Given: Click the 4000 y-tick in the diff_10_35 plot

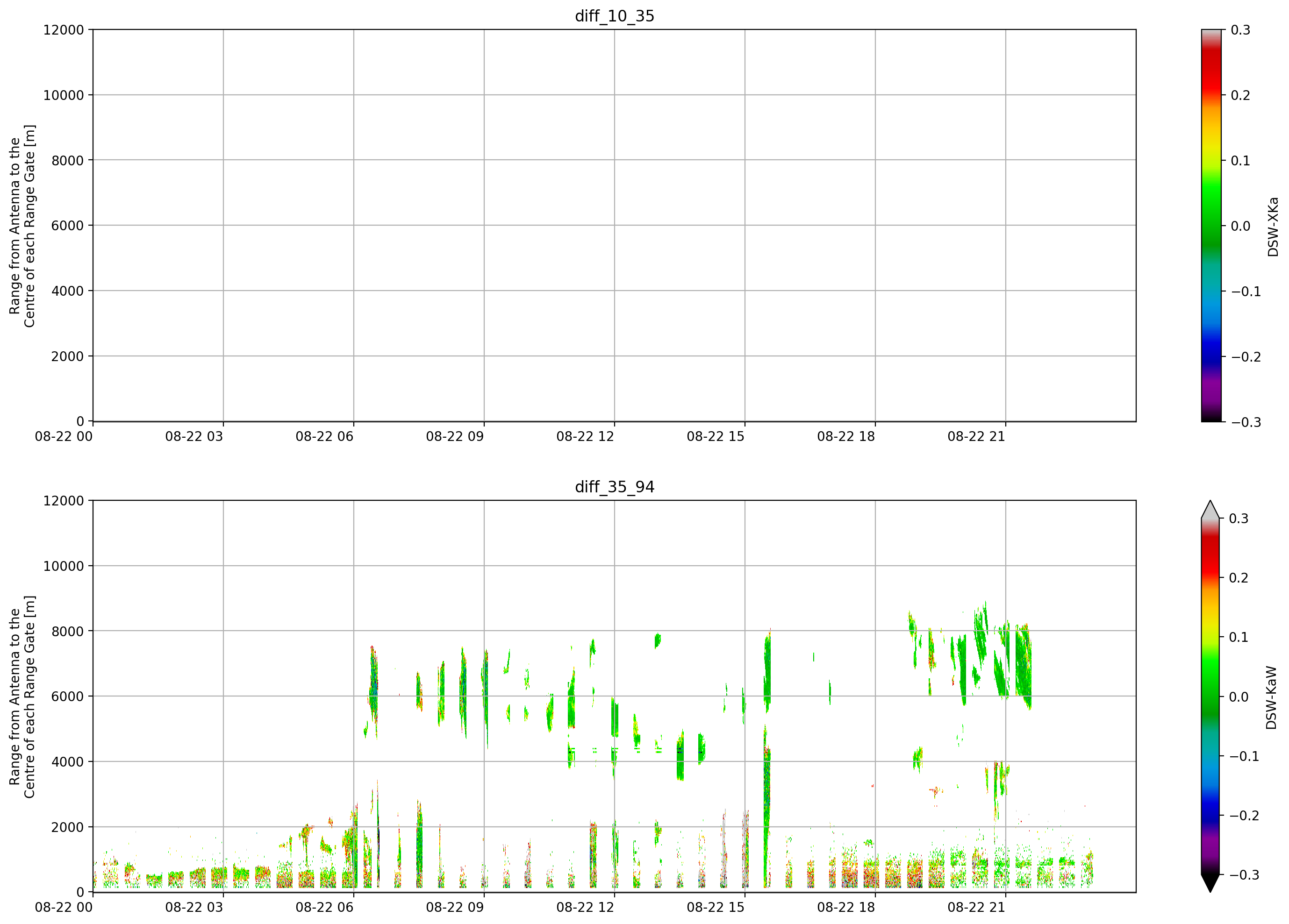Looking at the screenshot, I should [x=68, y=291].
